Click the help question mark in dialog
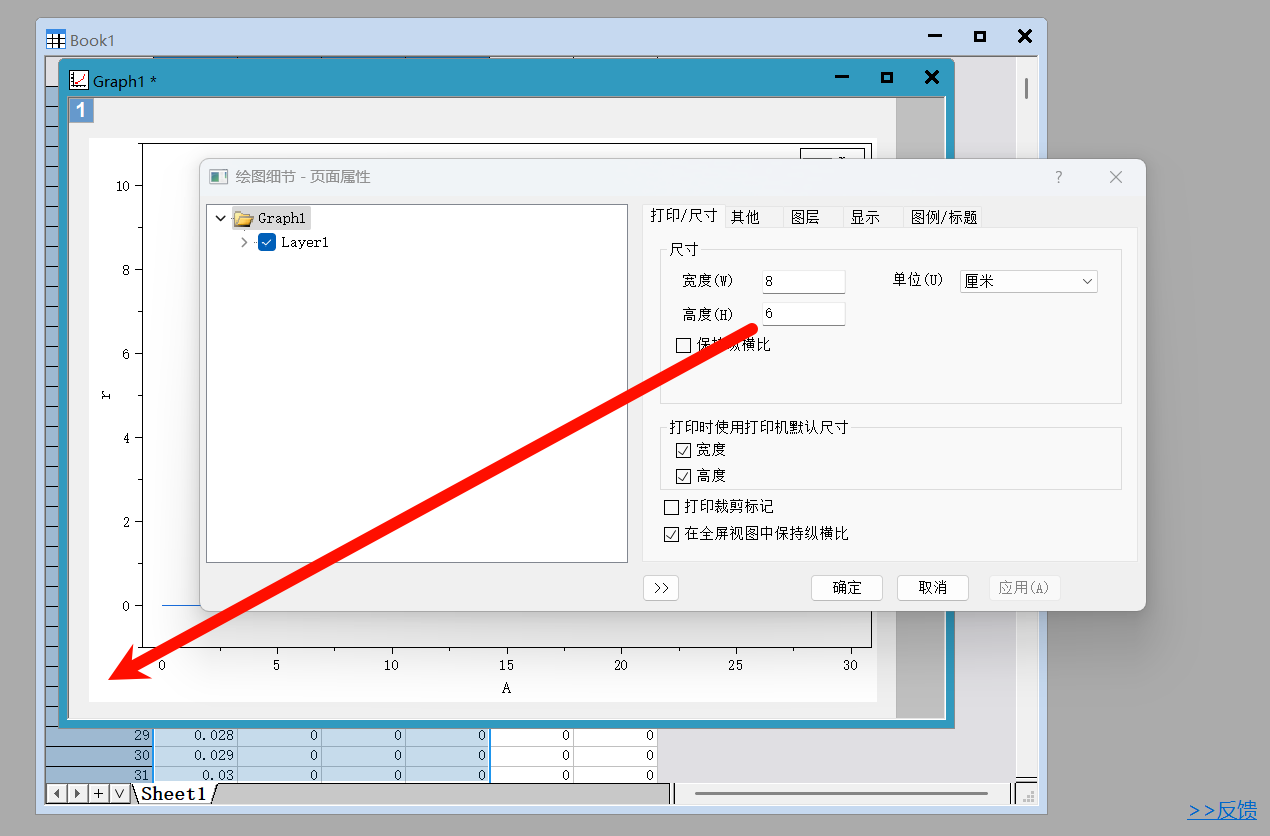 click(x=1059, y=177)
